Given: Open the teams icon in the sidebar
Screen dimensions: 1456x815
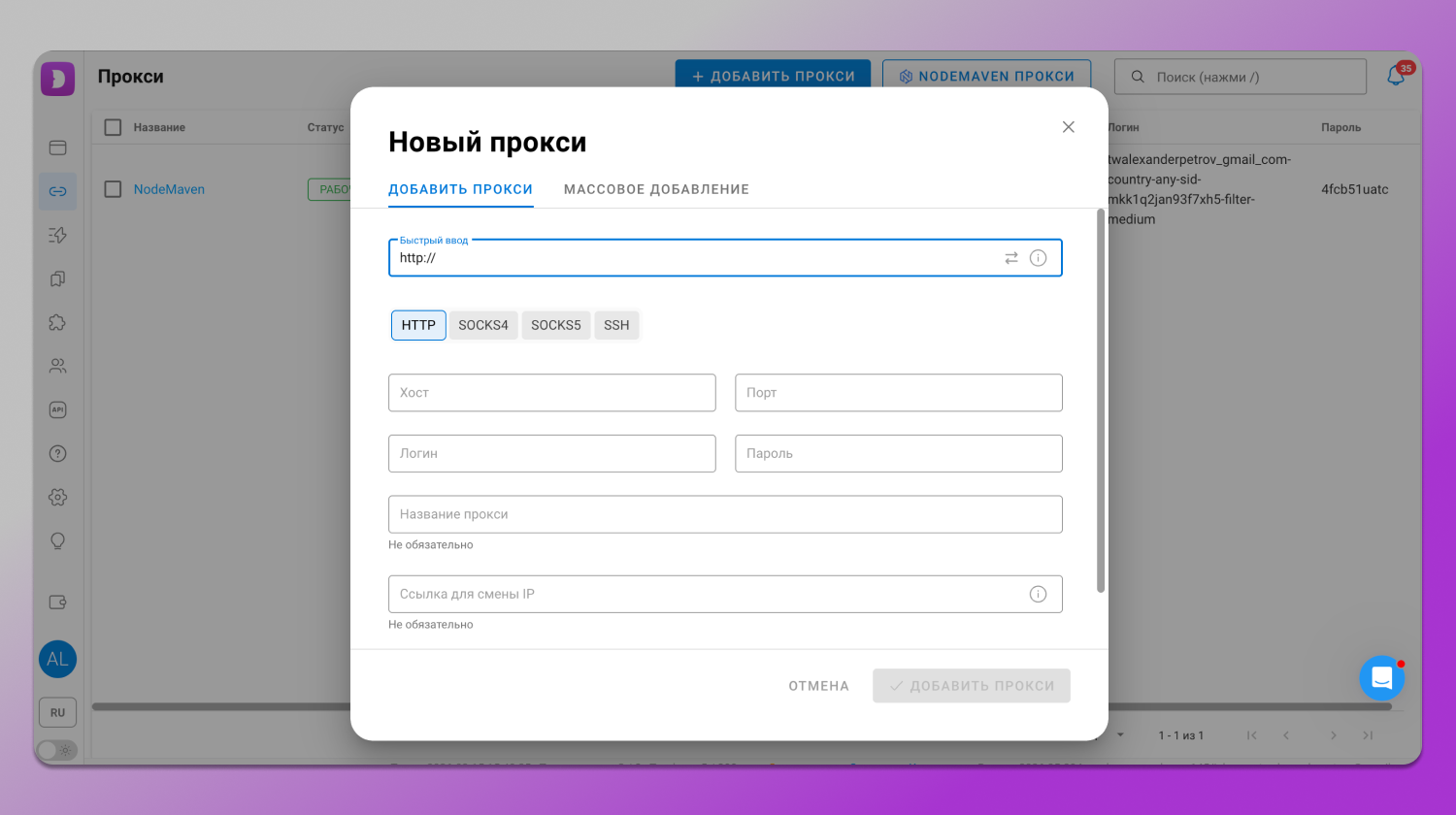Looking at the screenshot, I should 57,366.
